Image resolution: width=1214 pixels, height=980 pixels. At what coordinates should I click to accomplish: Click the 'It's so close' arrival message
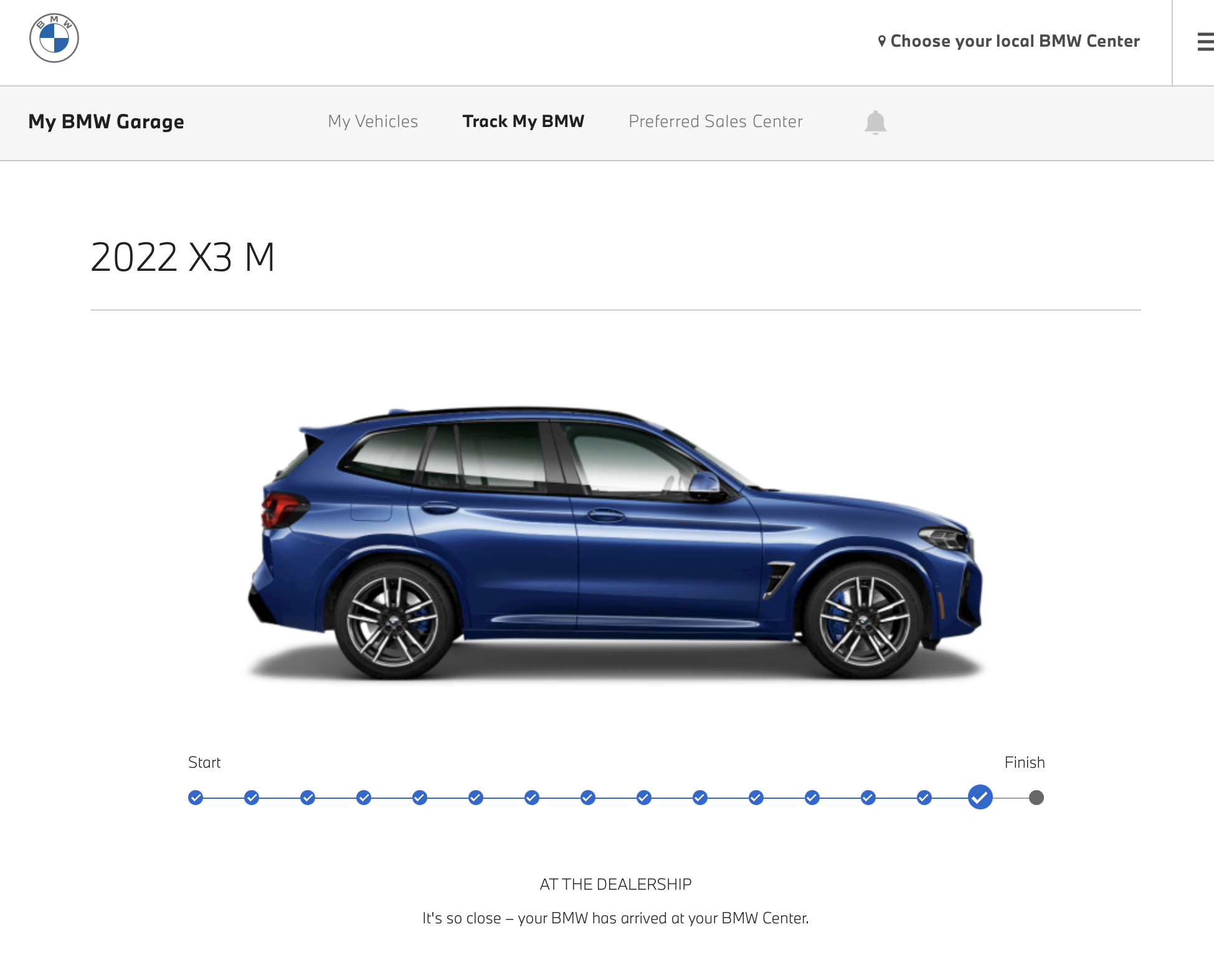coord(615,918)
